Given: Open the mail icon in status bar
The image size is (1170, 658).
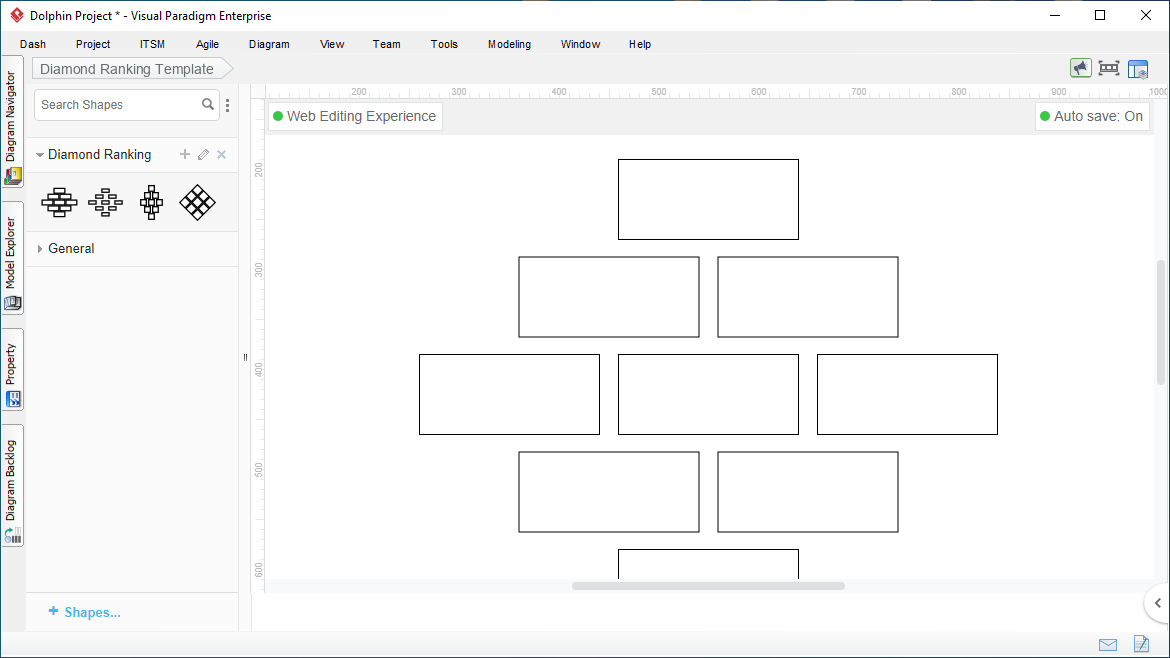Looking at the screenshot, I should (x=1108, y=645).
